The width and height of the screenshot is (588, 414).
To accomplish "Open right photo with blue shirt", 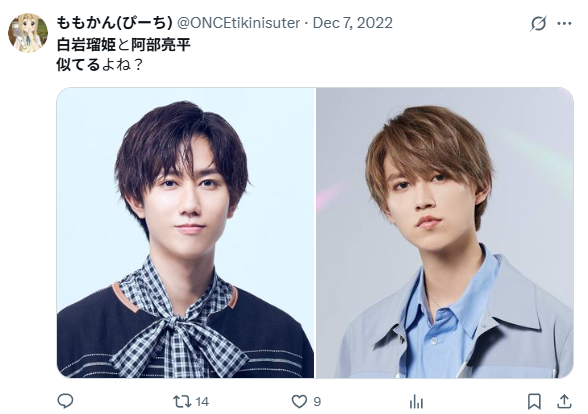I will (x=445, y=232).
